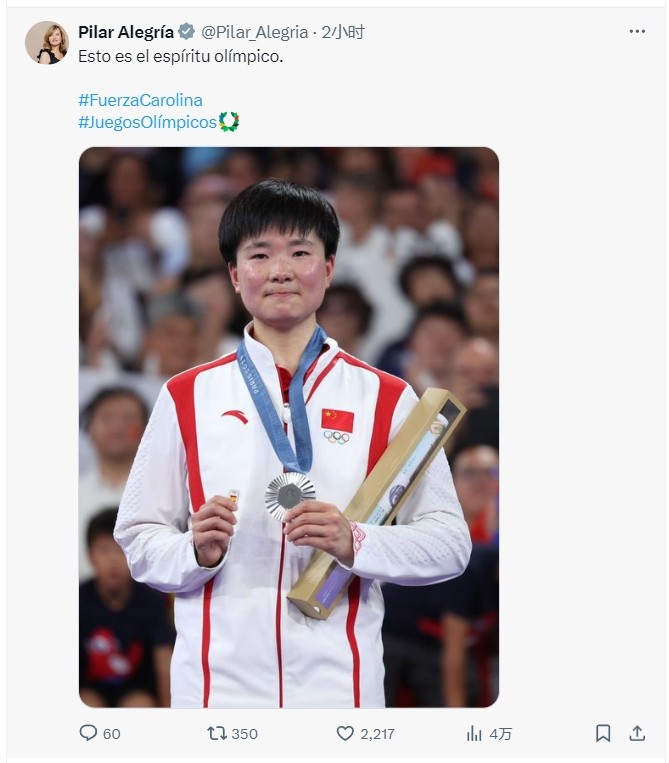
Task: Click the tweet timestamp 2小时
Action: pyautogui.click(x=343, y=32)
